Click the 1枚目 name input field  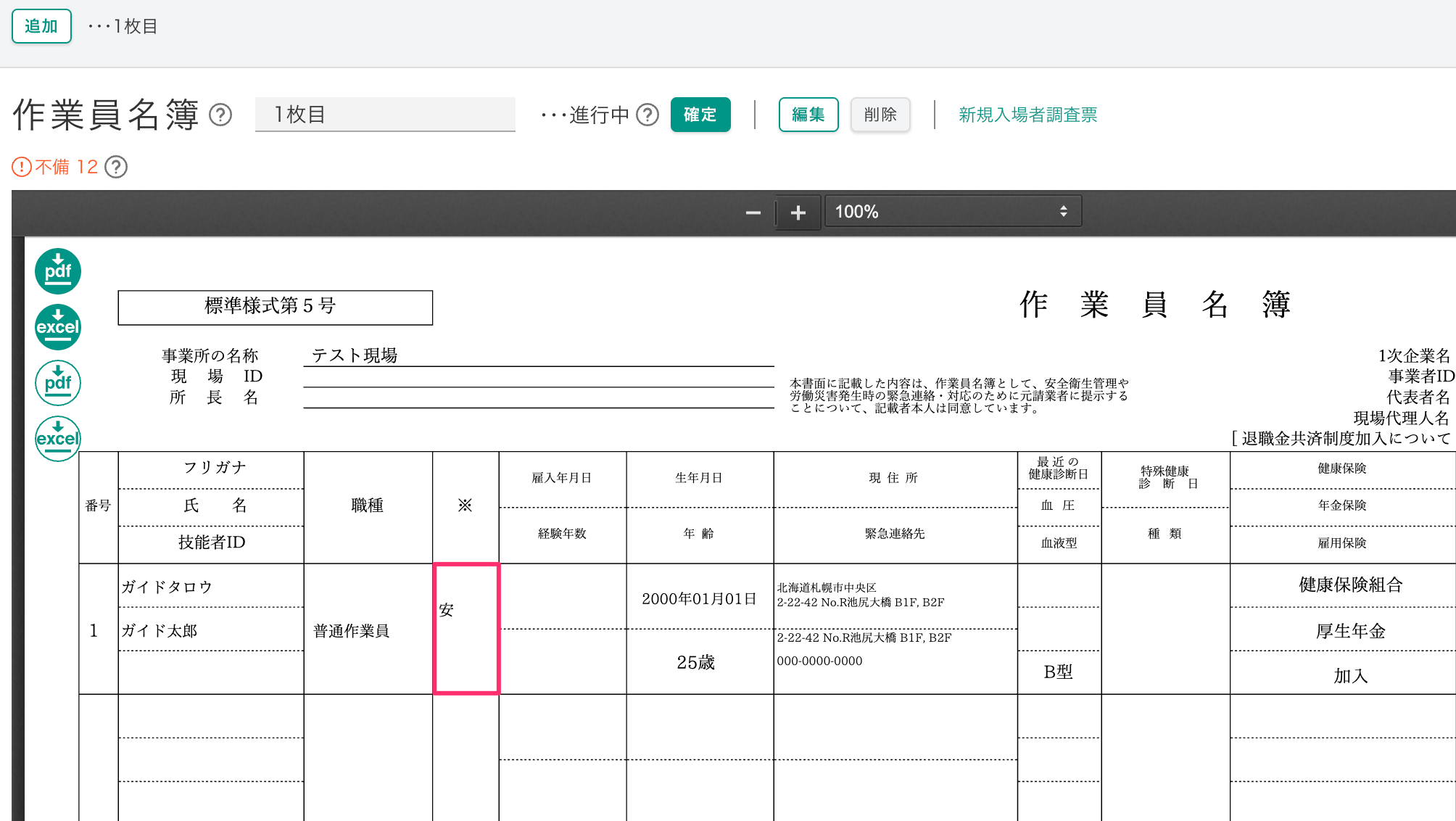pos(385,115)
